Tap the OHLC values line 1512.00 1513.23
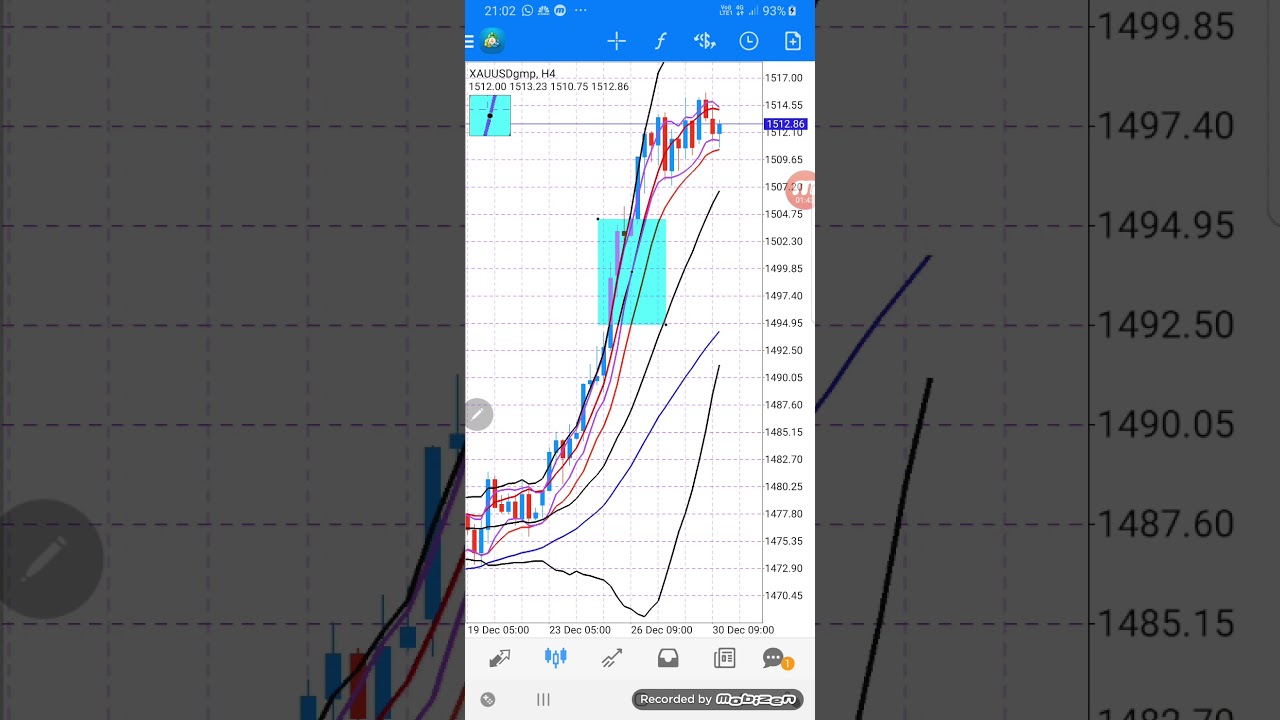This screenshot has height=720, width=1280. (x=549, y=87)
